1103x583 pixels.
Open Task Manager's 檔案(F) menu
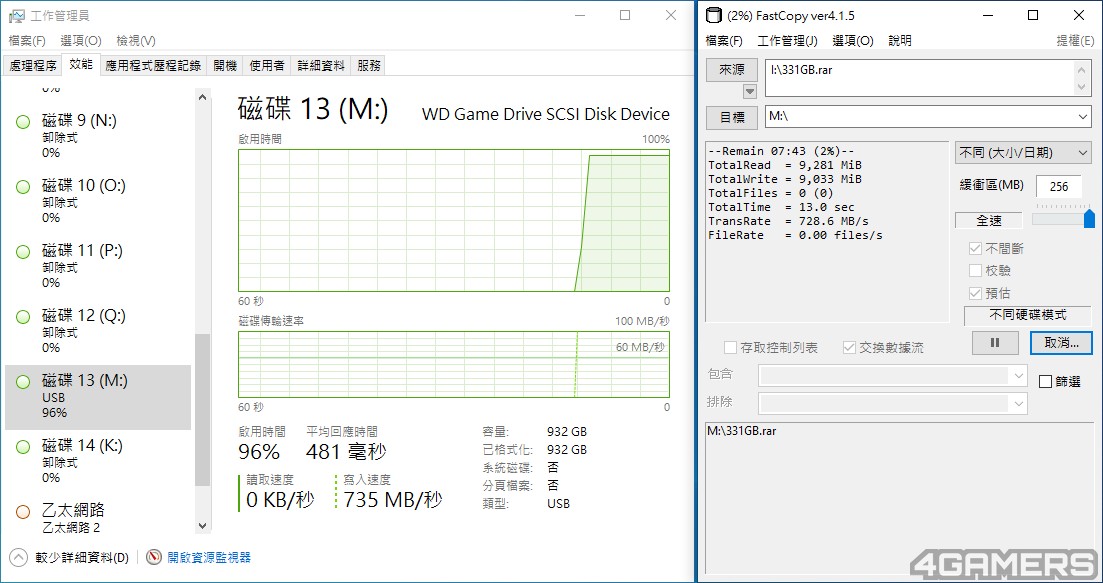tap(27, 41)
